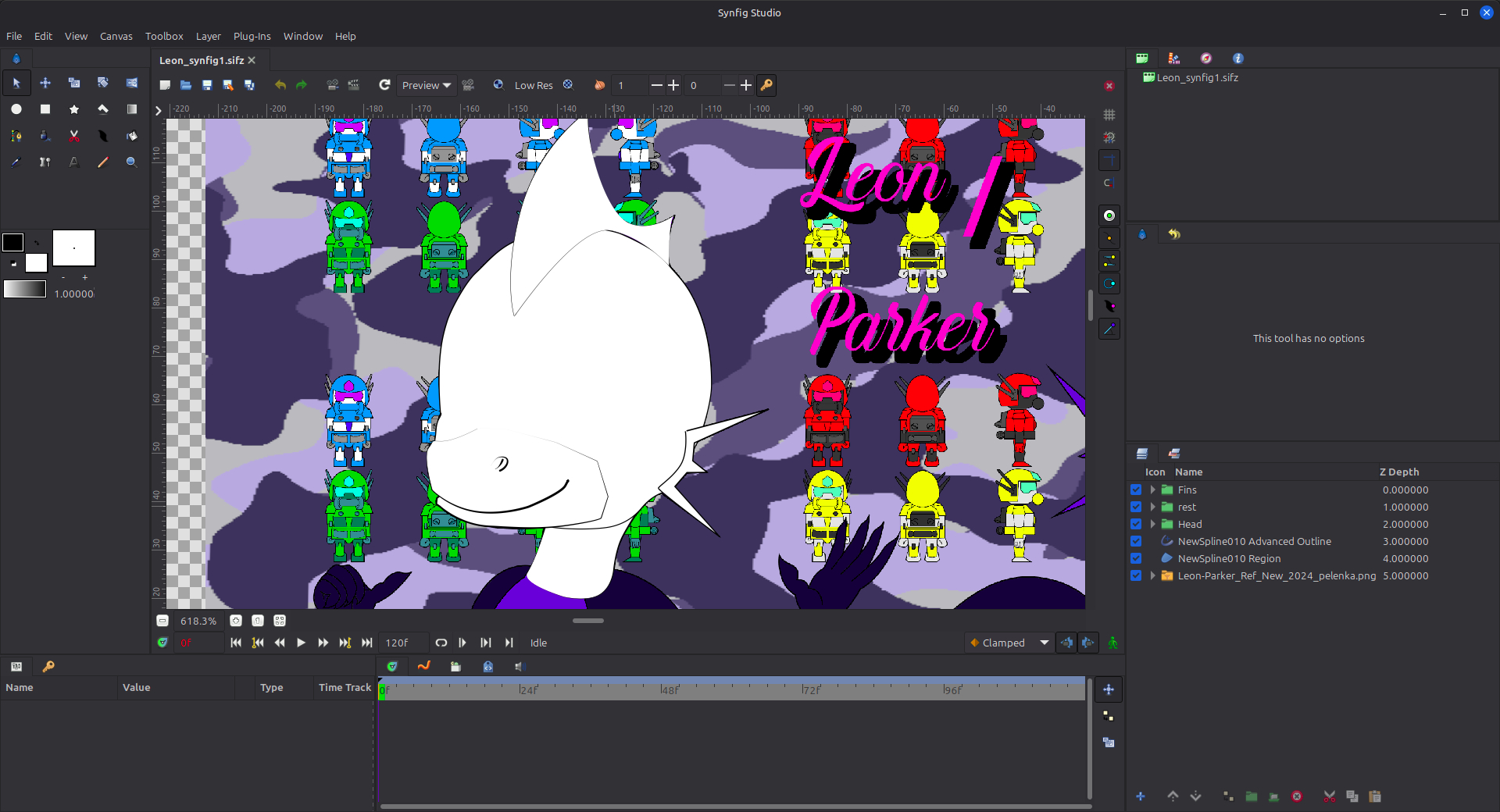Choose the red scissors Cutout tool
Image resolution: width=1500 pixels, height=812 pixels.
pos(74,136)
